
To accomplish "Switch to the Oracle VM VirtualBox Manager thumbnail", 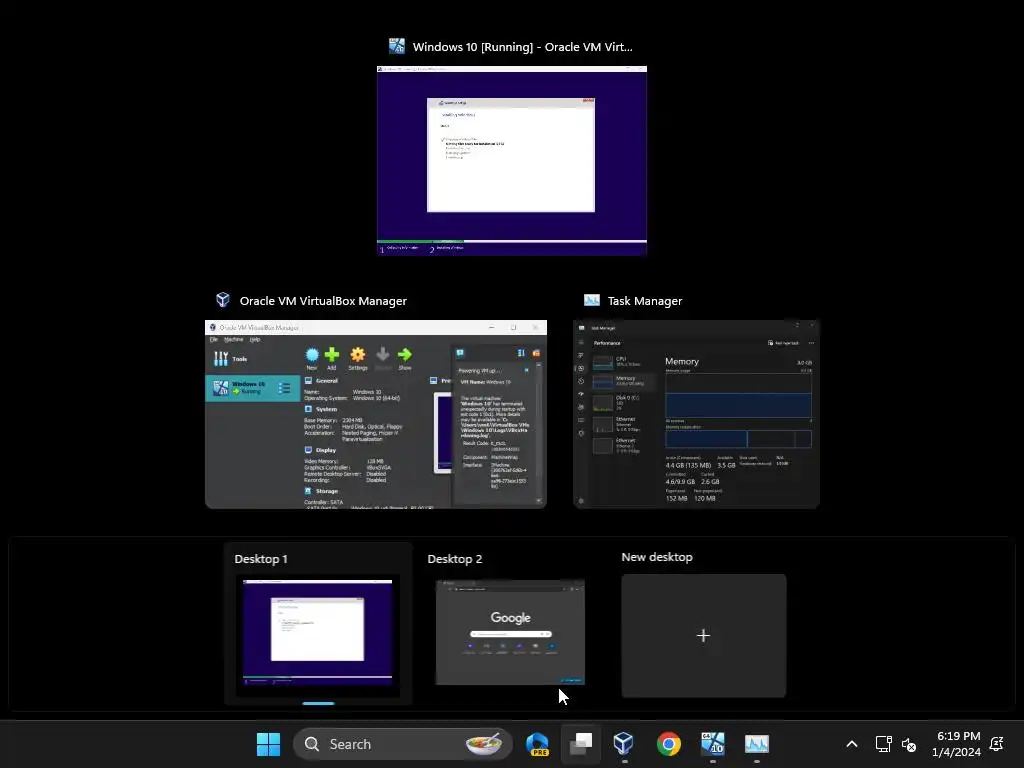I will (376, 414).
